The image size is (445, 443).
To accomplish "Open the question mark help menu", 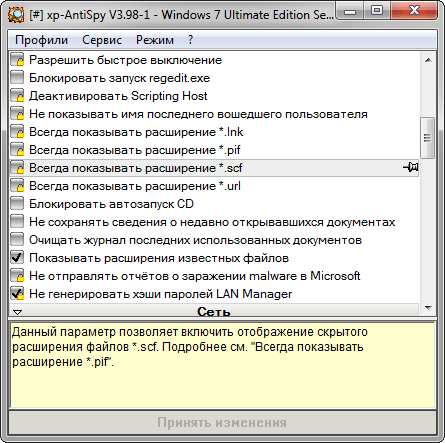I will pyautogui.click(x=190, y=40).
